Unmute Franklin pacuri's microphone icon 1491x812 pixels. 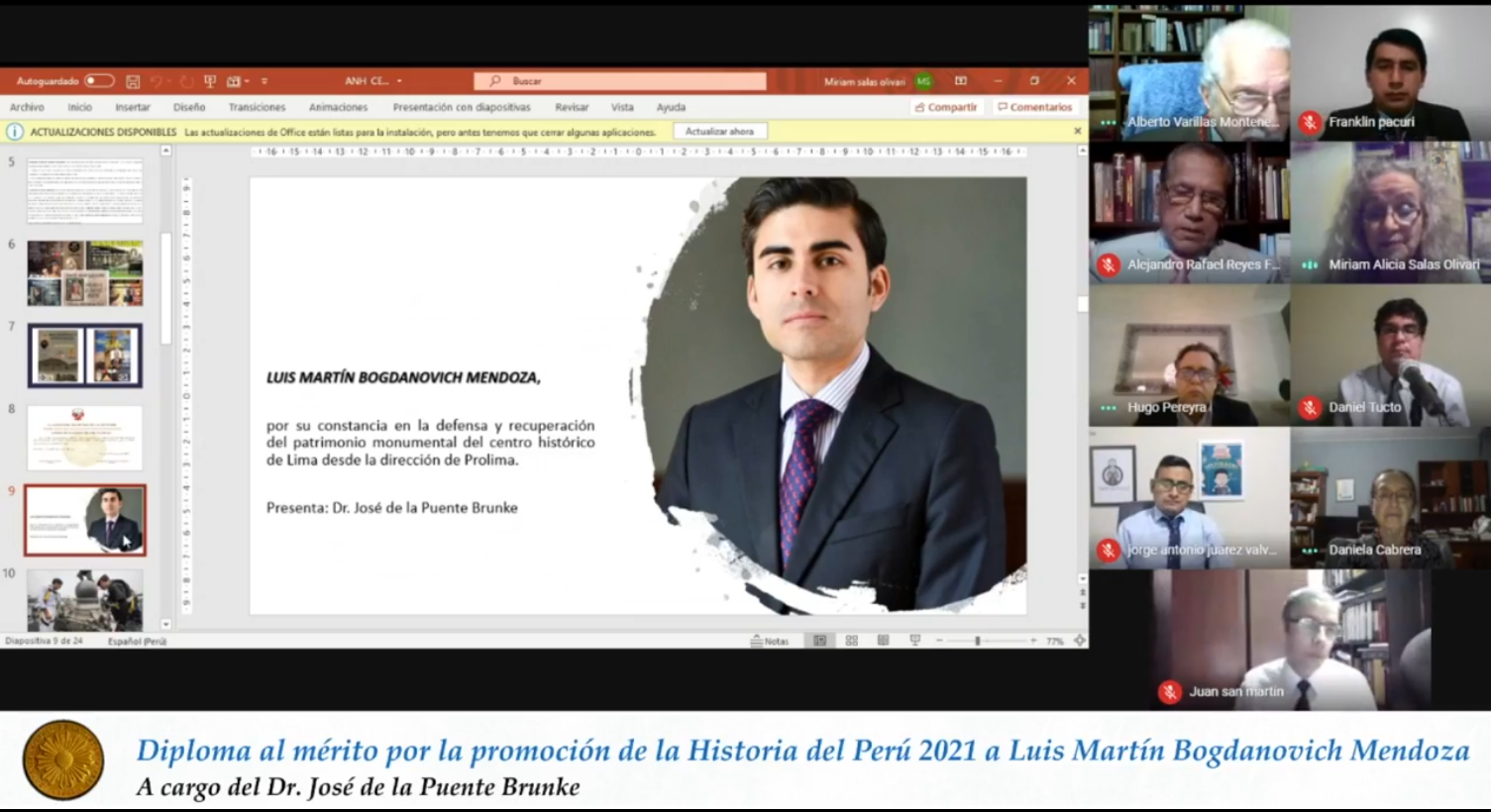click(1310, 122)
